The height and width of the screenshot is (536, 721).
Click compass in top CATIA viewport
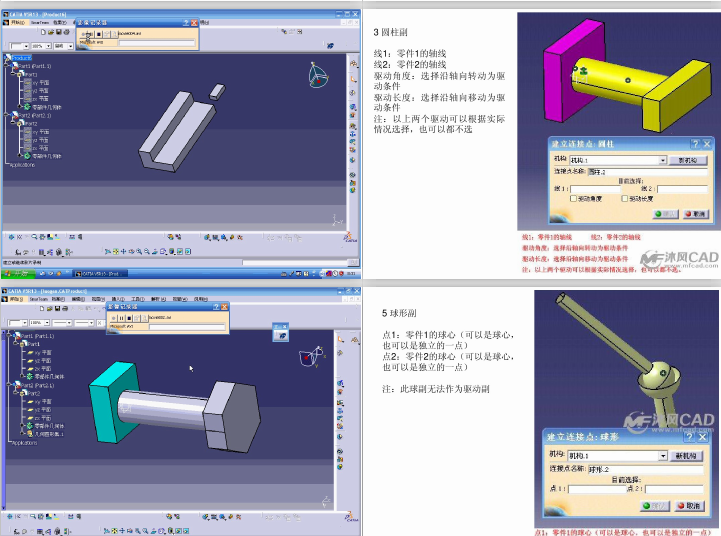318,75
